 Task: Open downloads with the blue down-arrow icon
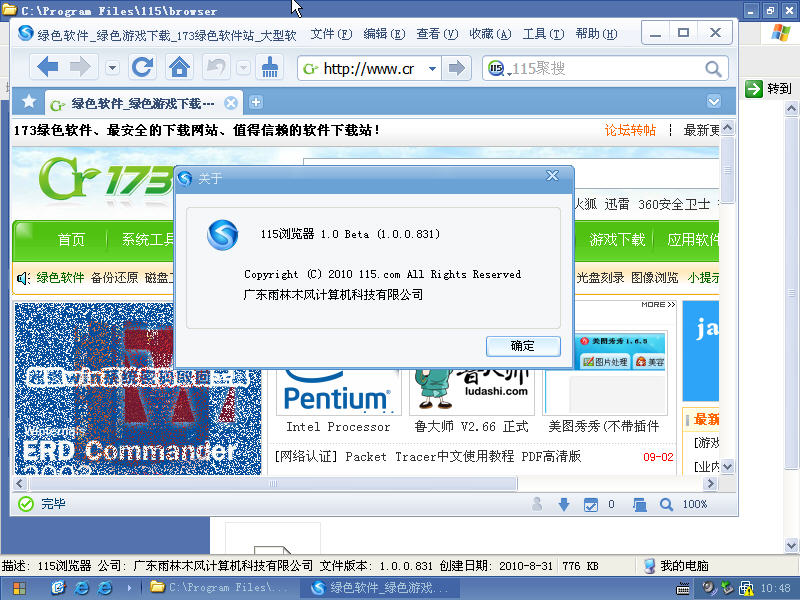pyautogui.click(x=564, y=505)
